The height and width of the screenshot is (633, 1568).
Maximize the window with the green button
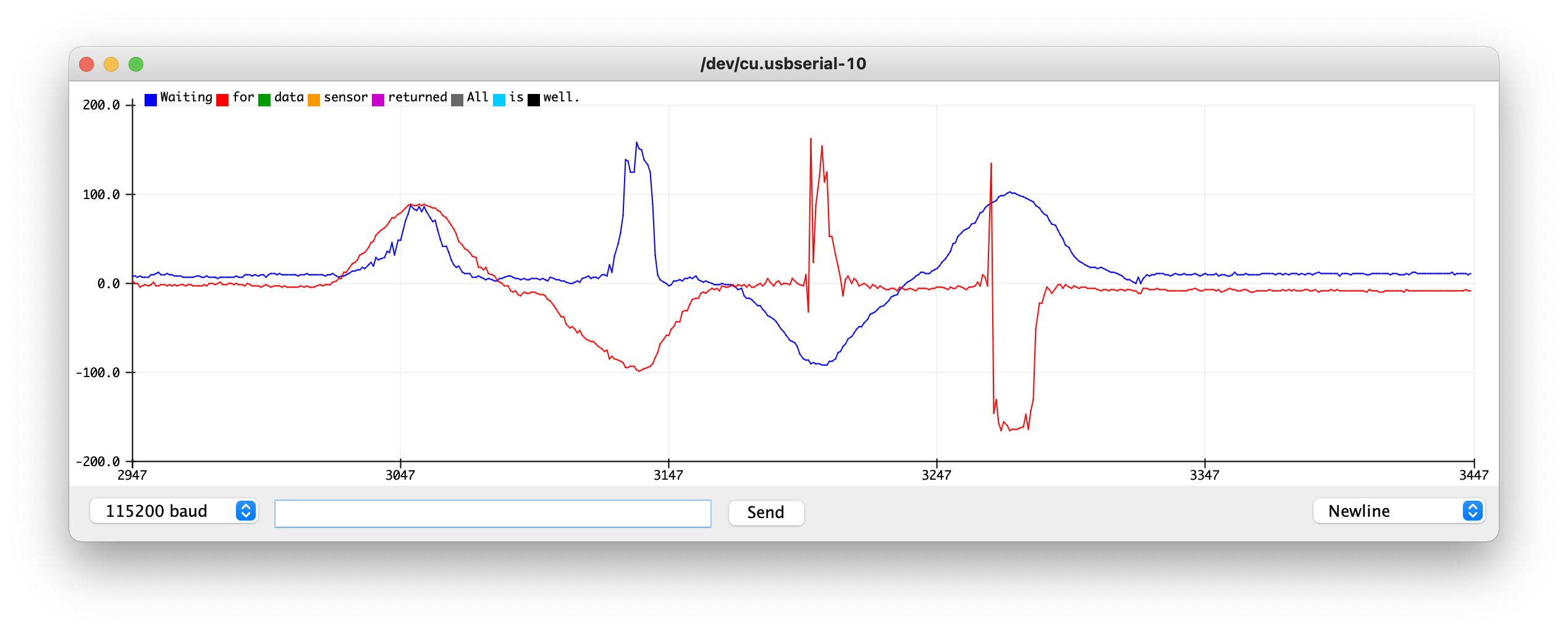click(136, 64)
